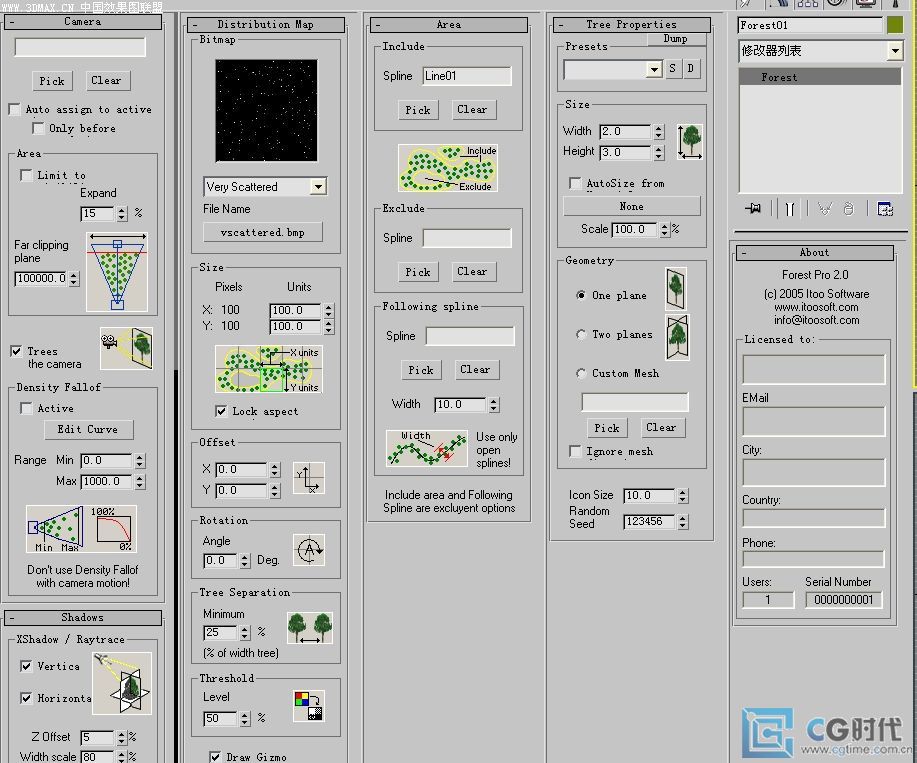Collapse the Tree Properties rollout
Image resolution: width=917 pixels, height=763 pixels.
pyautogui.click(x=632, y=25)
